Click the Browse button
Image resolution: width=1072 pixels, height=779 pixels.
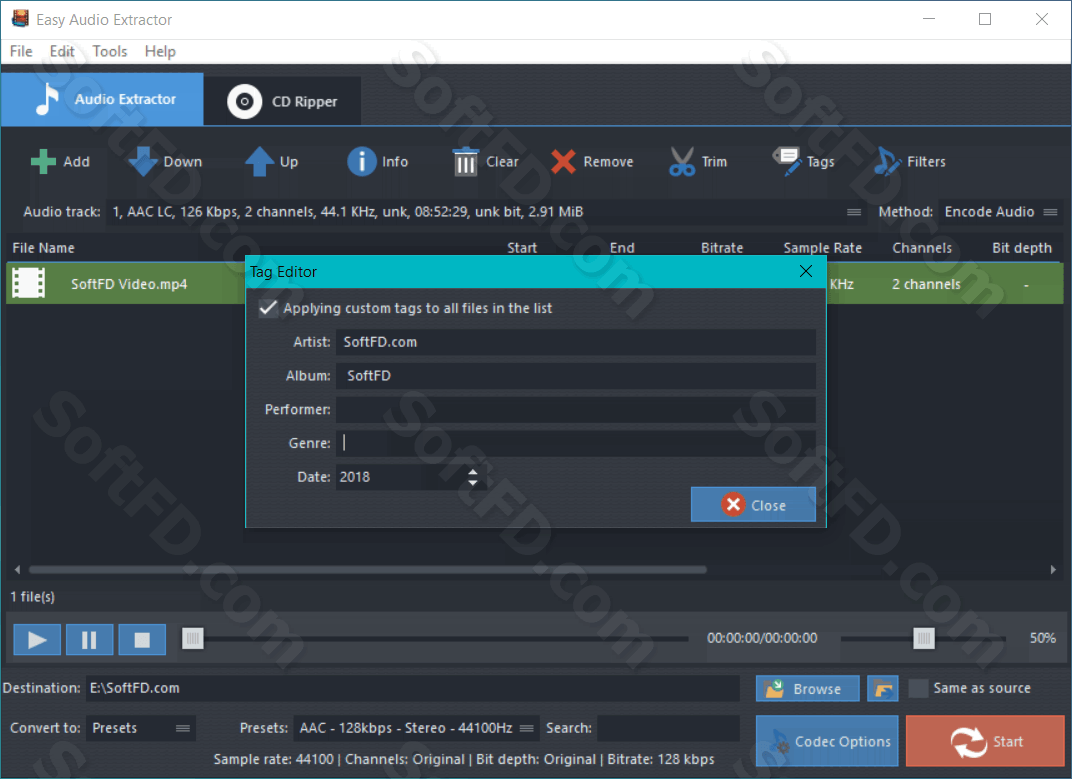807,688
